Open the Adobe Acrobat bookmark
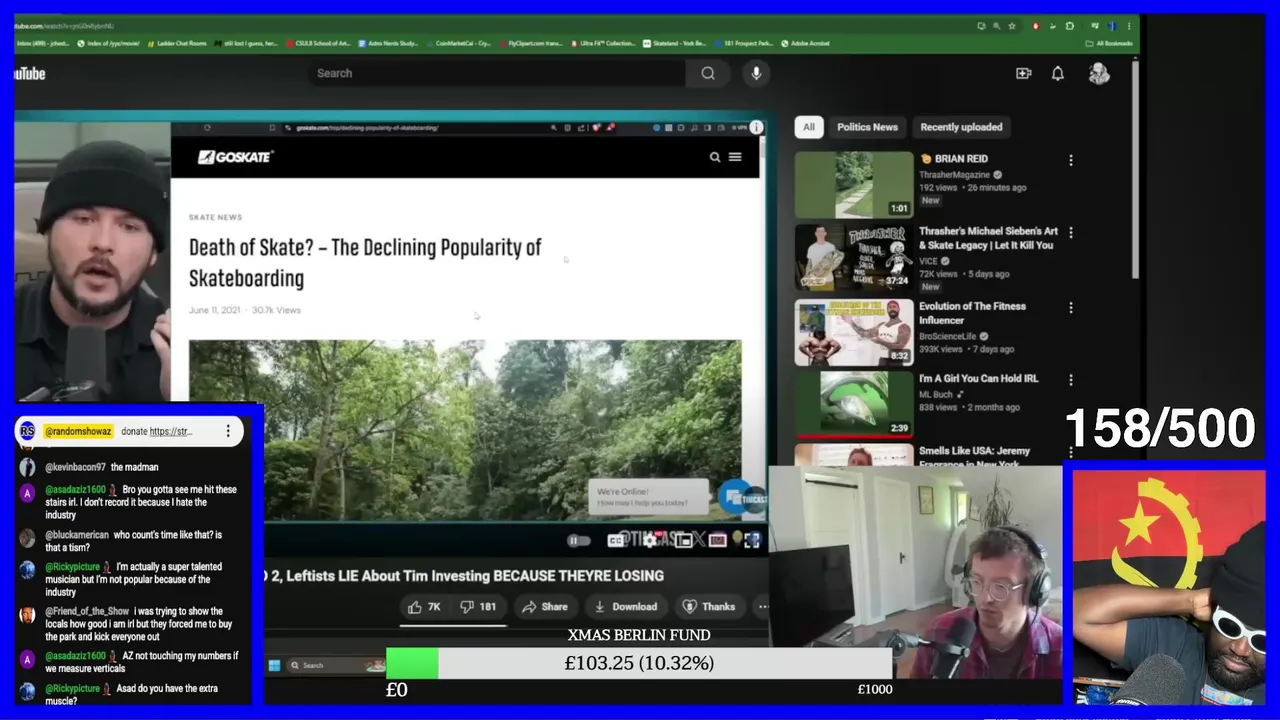The width and height of the screenshot is (1280, 720). click(805, 44)
